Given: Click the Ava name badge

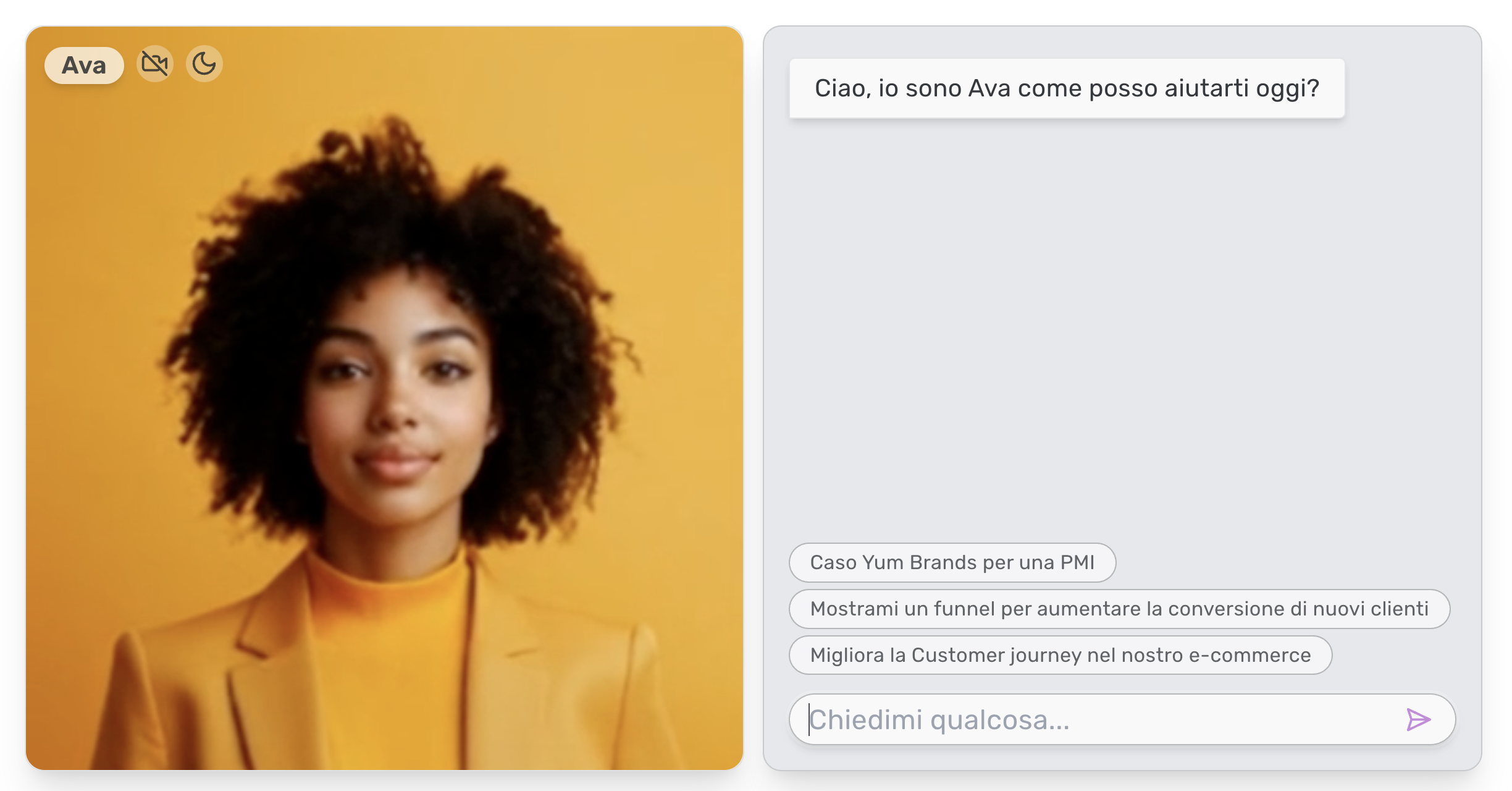Looking at the screenshot, I should pyautogui.click(x=84, y=65).
